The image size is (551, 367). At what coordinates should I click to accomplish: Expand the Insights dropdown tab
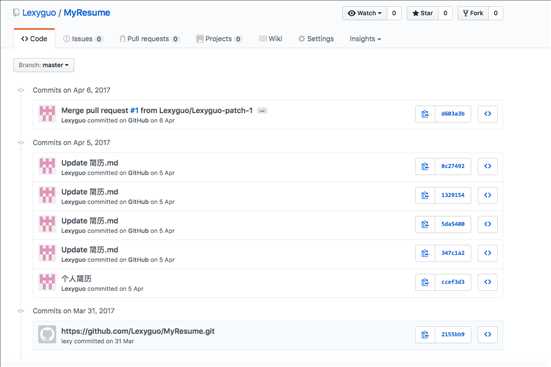tap(365, 39)
